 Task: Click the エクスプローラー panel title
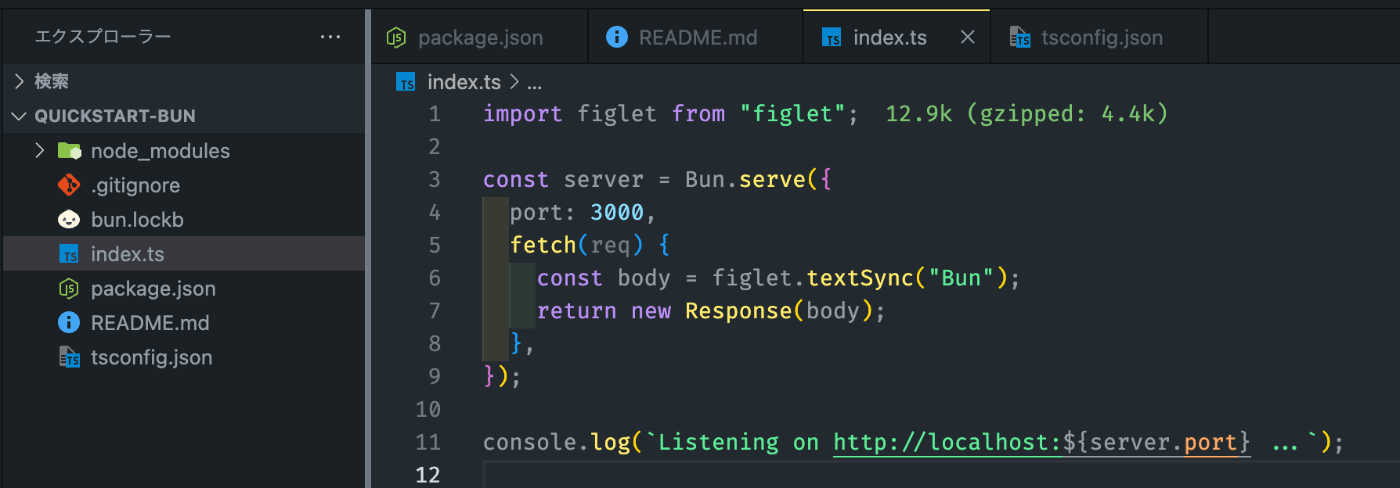pyautogui.click(x=103, y=37)
